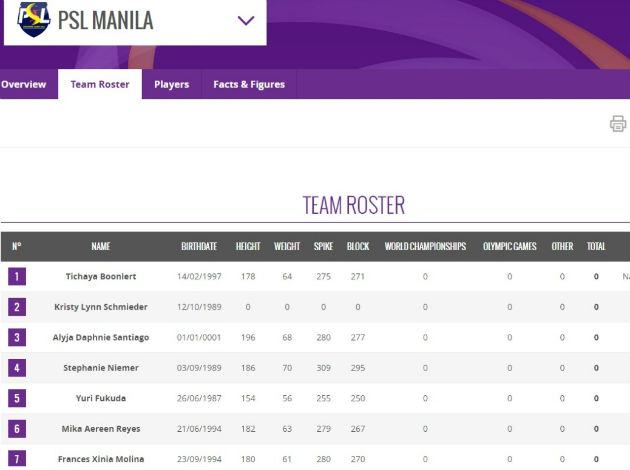Expand the PSL Manila team dropdown
Screen dimensions: 630x470
(x=246, y=20)
